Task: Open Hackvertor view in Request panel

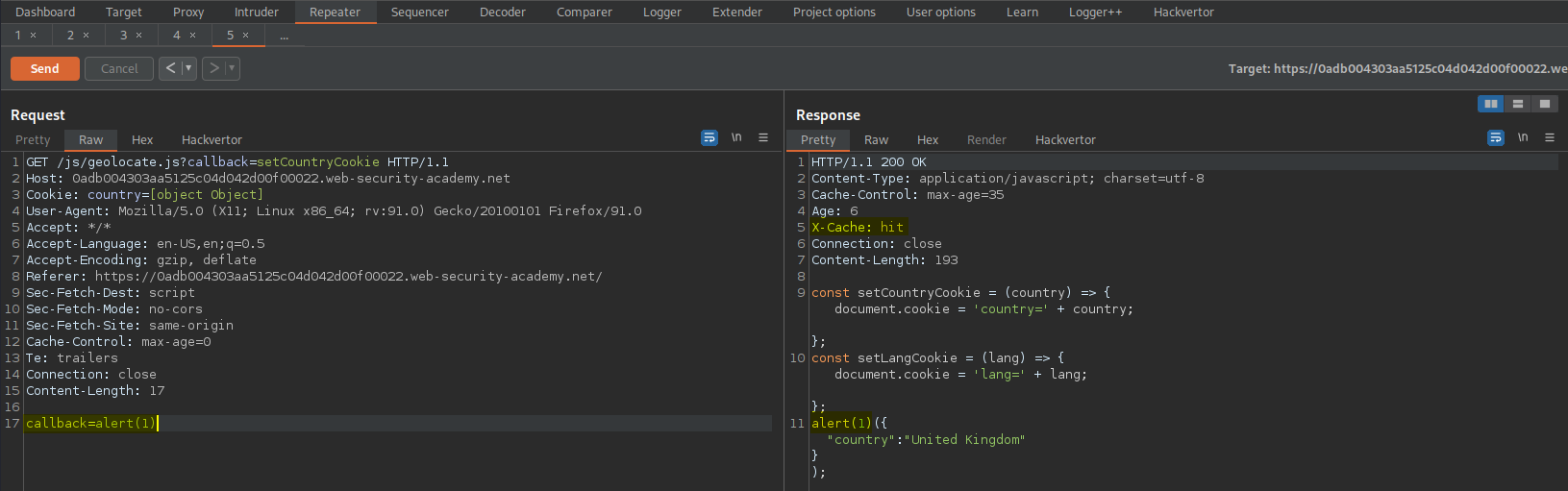Action: [212, 139]
